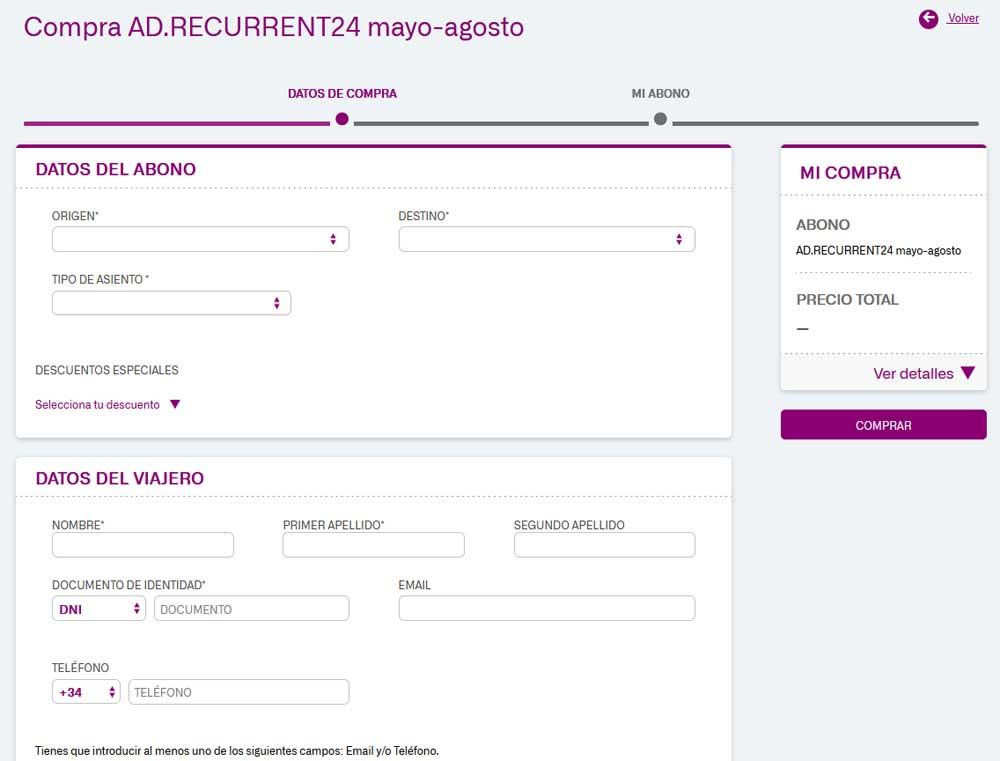Screen dimensions: 1000x761
Task: Click the arrow icon on the +34 prefix selector
Action: click(108, 691)
